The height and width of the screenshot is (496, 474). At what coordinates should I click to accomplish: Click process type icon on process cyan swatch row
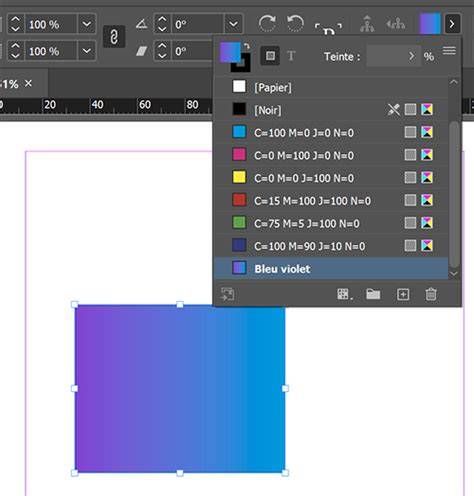coord(410,132)
